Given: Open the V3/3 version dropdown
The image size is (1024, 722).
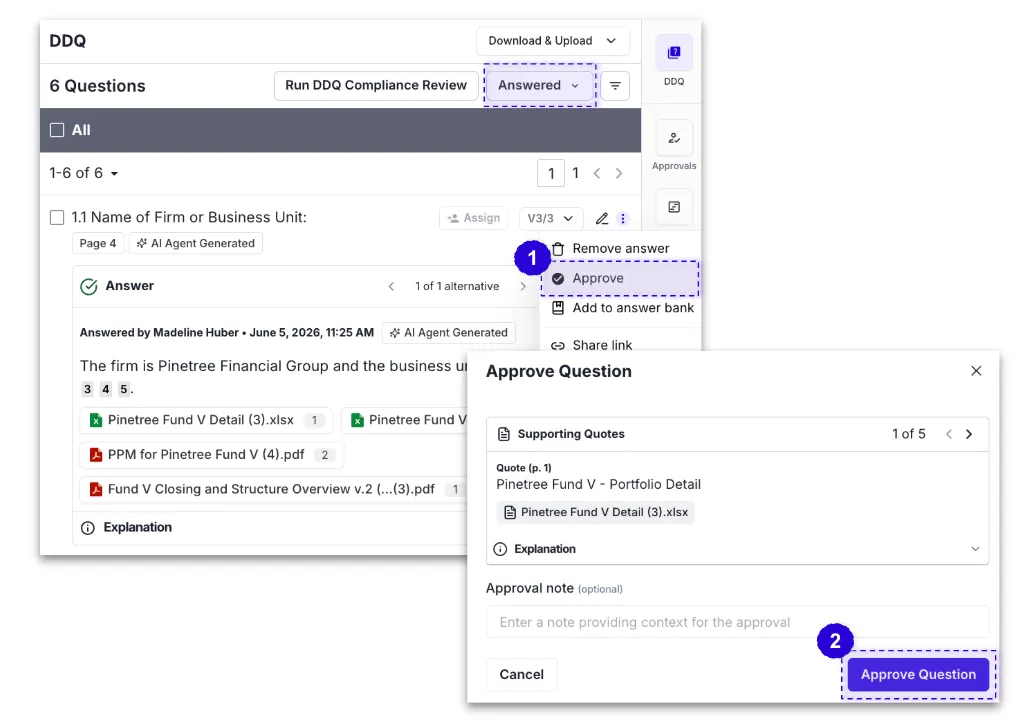Looking at the screenshot, I should (x=551, y=218).
